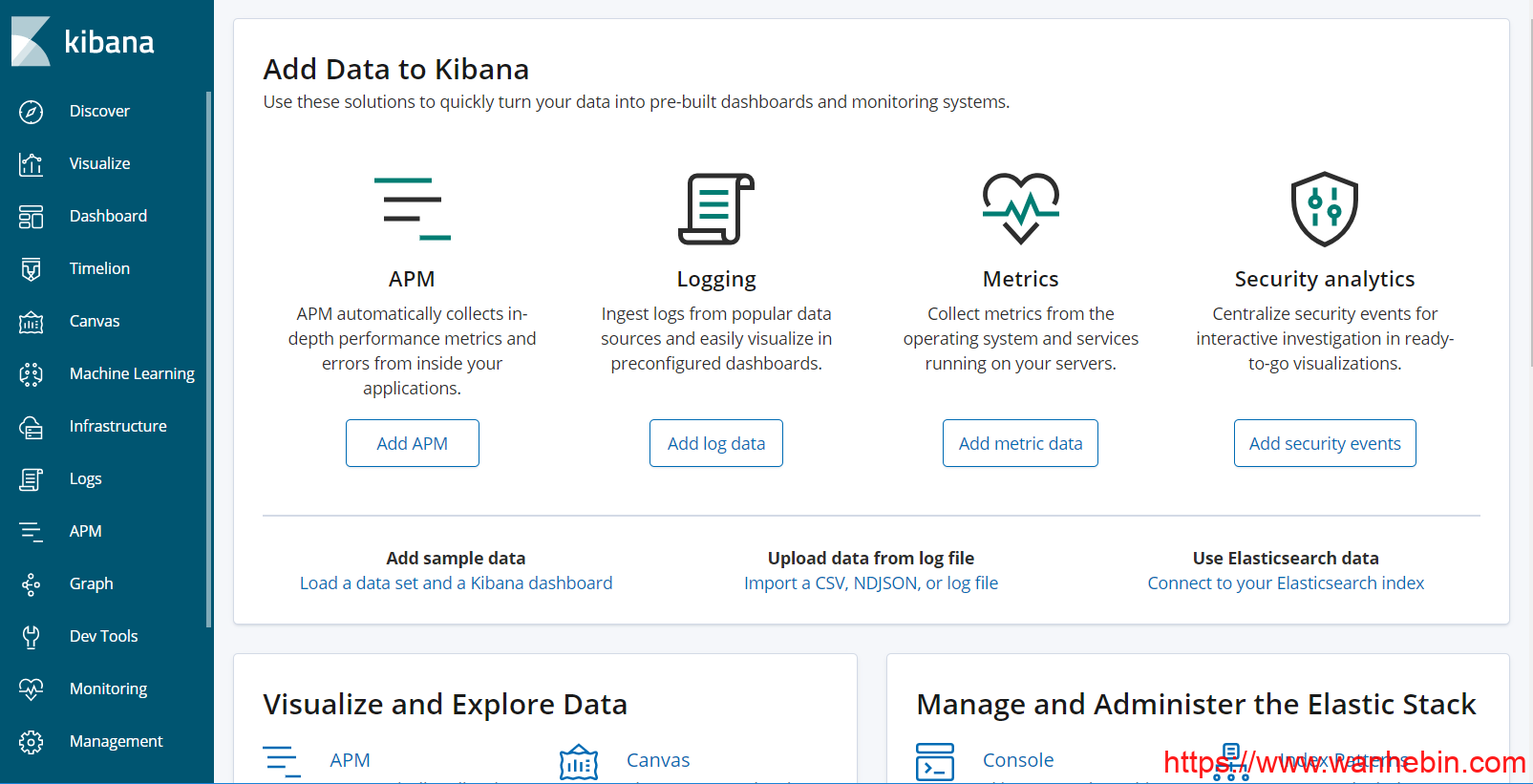
Task: Select Visualize menu label
Action: [99, 163]
